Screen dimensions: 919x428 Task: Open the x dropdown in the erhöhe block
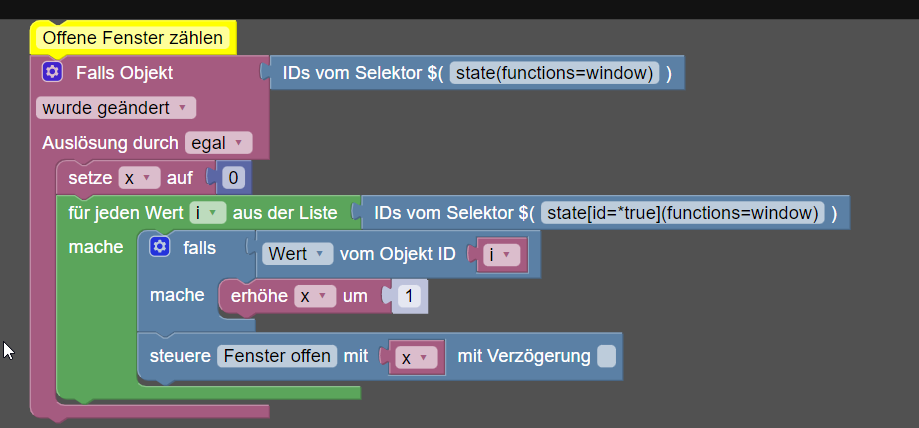315,296
